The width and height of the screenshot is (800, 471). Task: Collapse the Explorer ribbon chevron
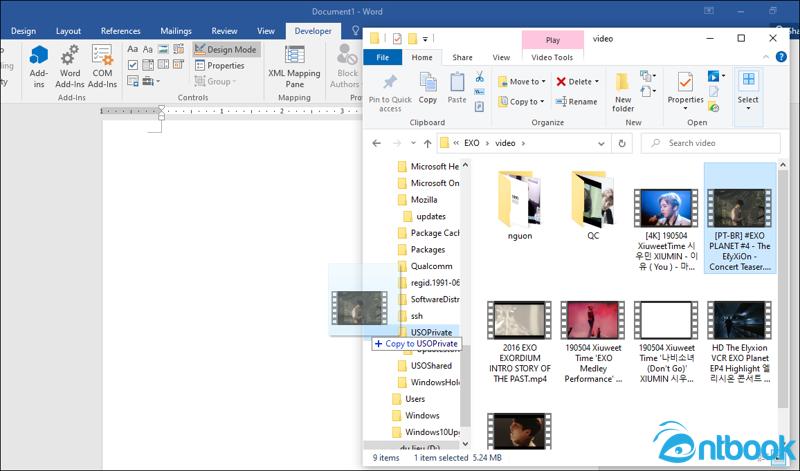[766, 57]
